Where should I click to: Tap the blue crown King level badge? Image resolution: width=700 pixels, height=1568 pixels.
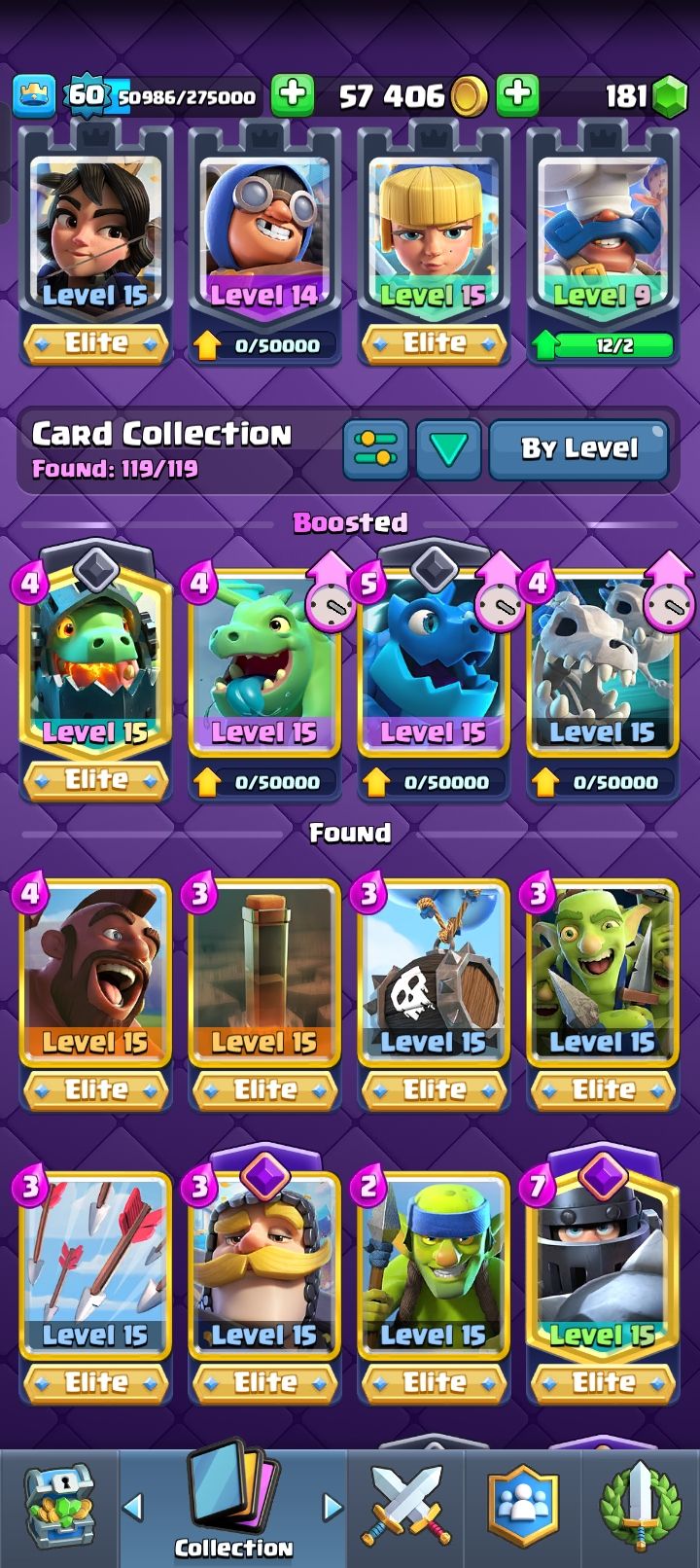point(34,94)
